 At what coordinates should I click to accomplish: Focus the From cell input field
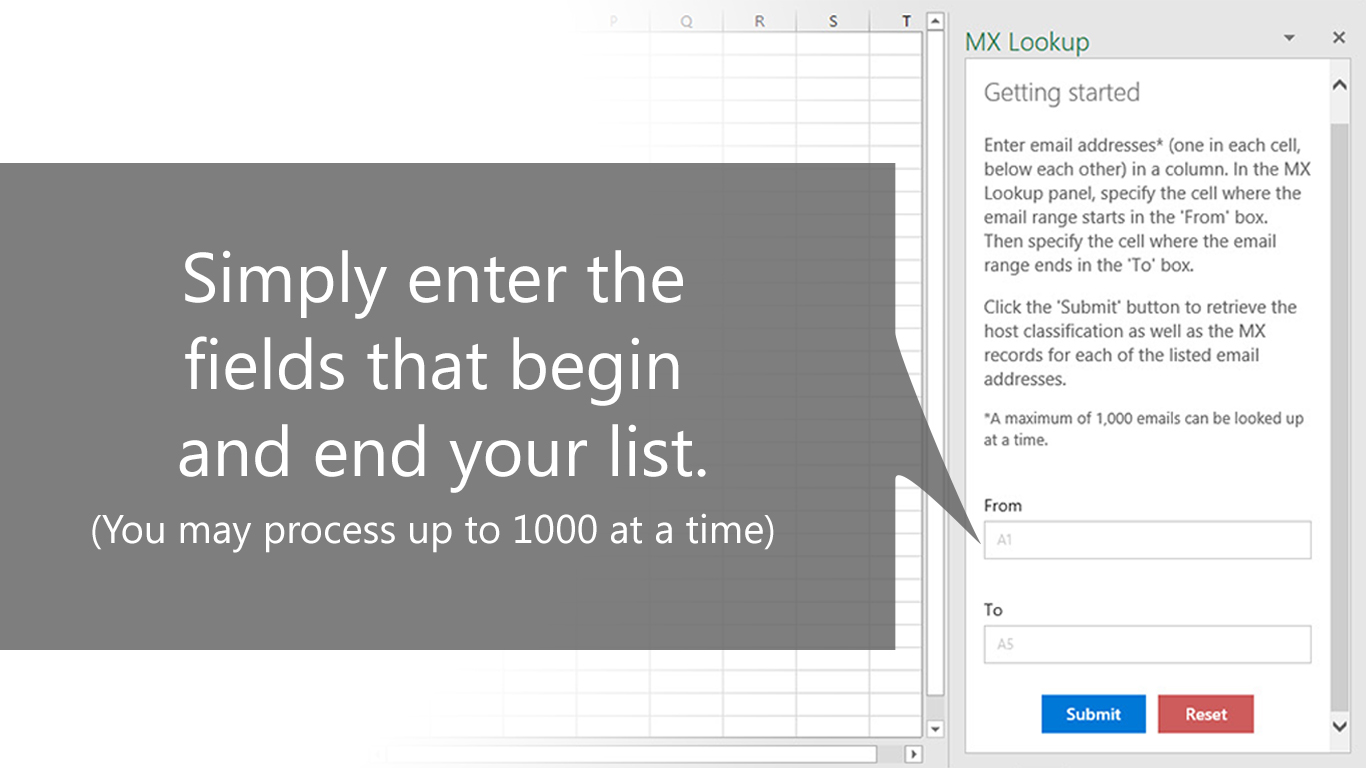[1147, 540]
